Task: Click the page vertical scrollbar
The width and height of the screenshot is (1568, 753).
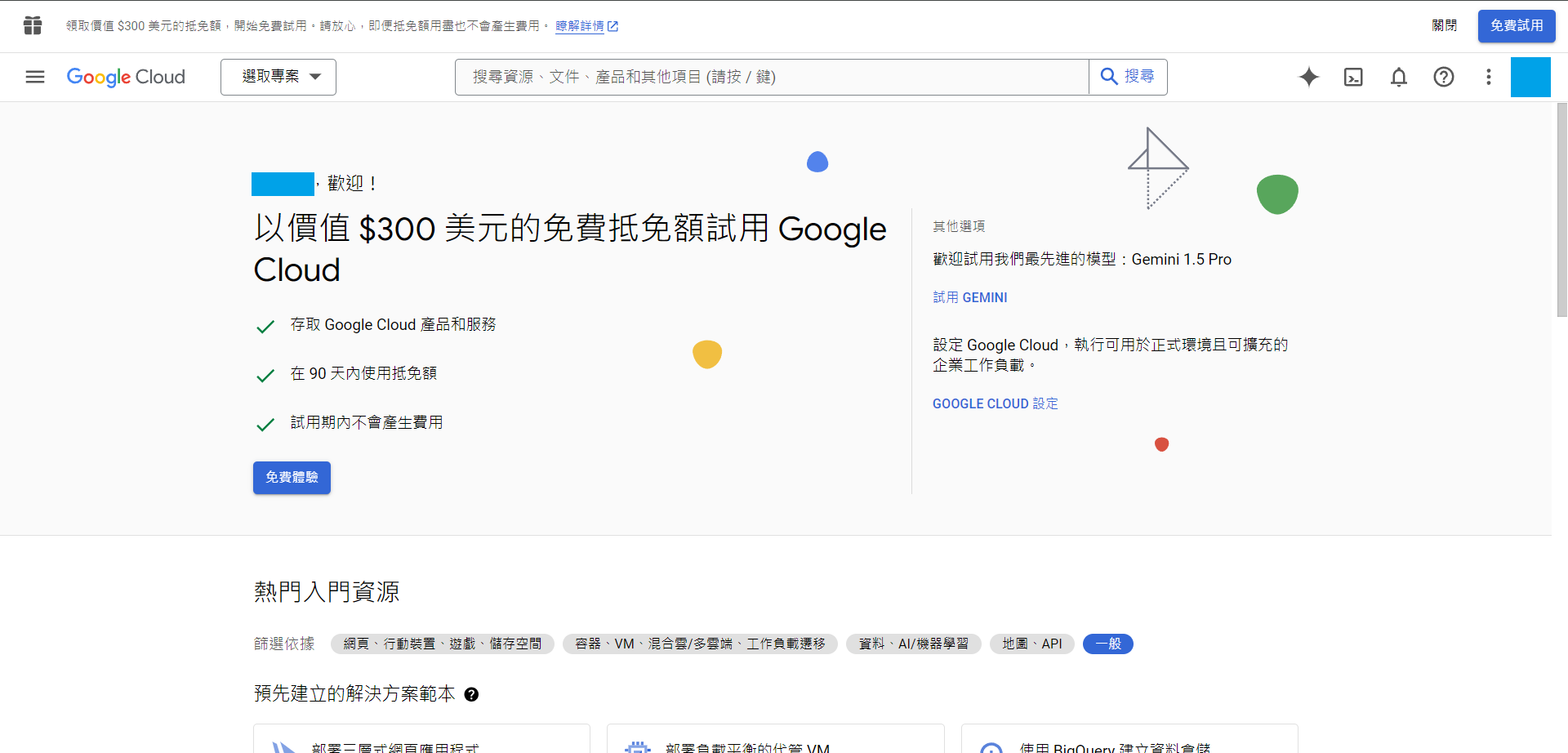Action: pos(1561,209)
